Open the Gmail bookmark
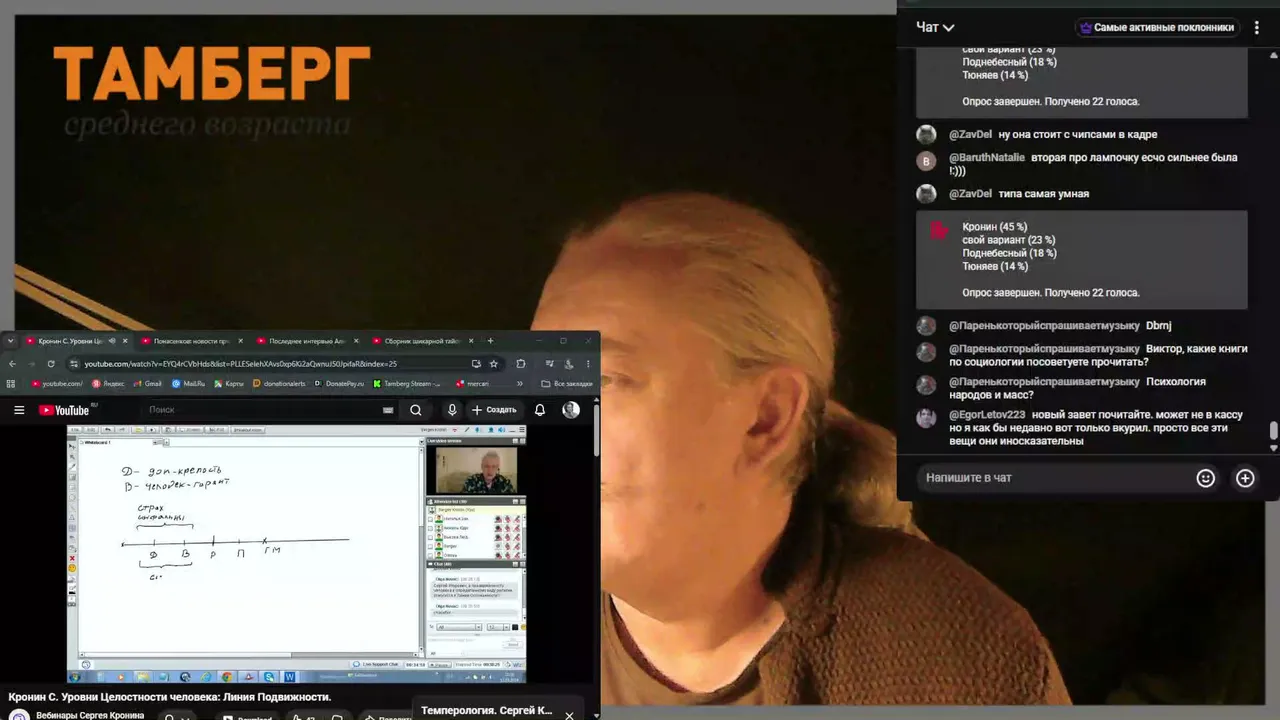Image resolution: width=1280 pixels, height=720 pixels. 148,383
